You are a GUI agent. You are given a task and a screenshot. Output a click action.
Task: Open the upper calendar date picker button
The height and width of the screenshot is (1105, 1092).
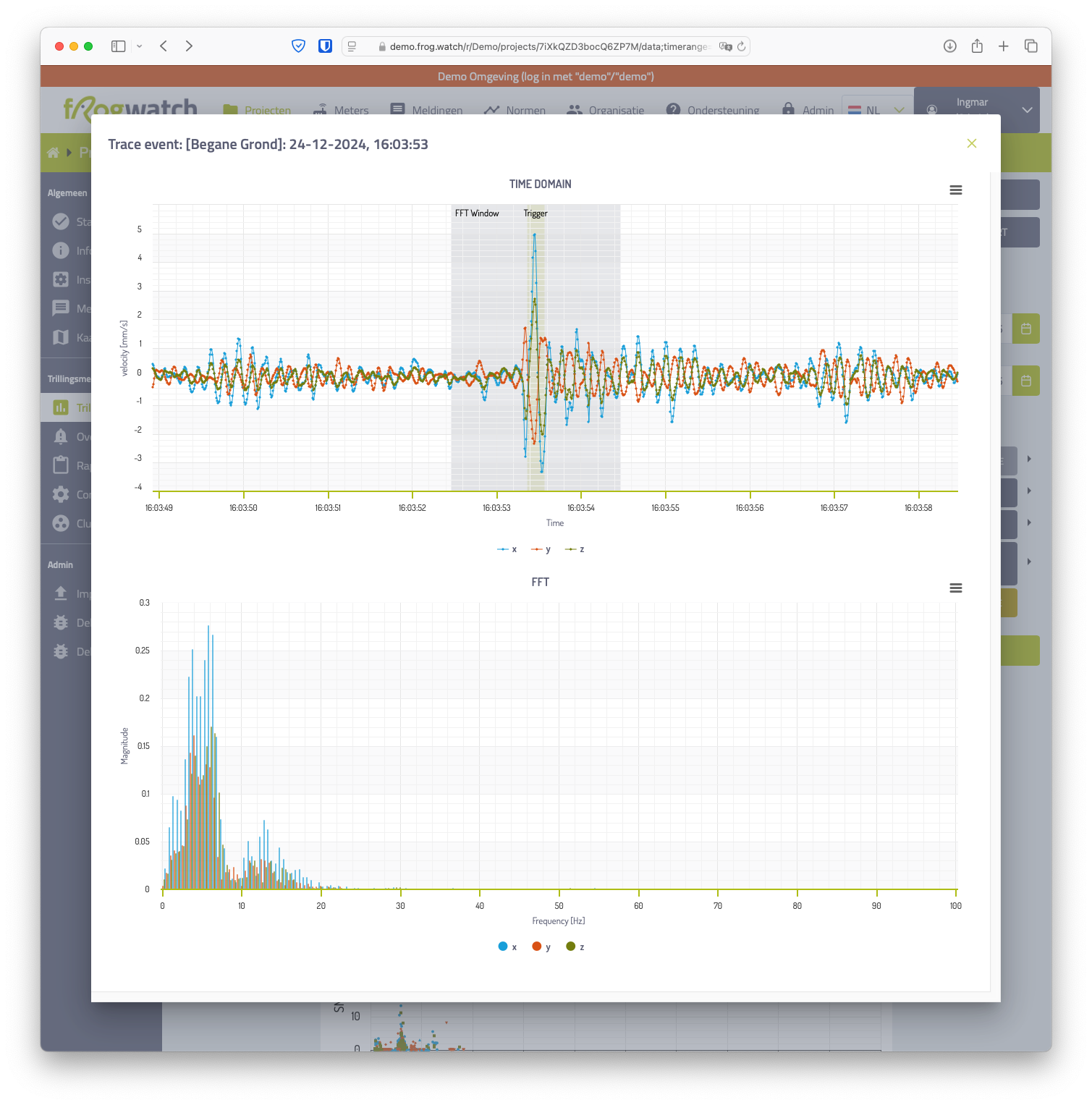coord(1026,329)
